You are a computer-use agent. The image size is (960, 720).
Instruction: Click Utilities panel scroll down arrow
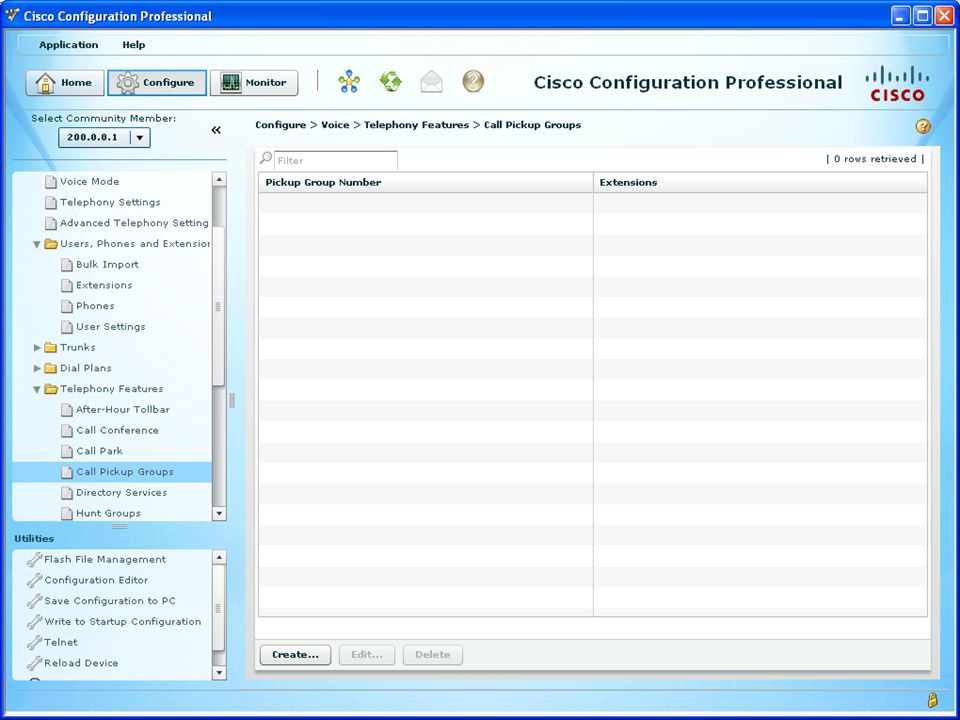point(219,673)
